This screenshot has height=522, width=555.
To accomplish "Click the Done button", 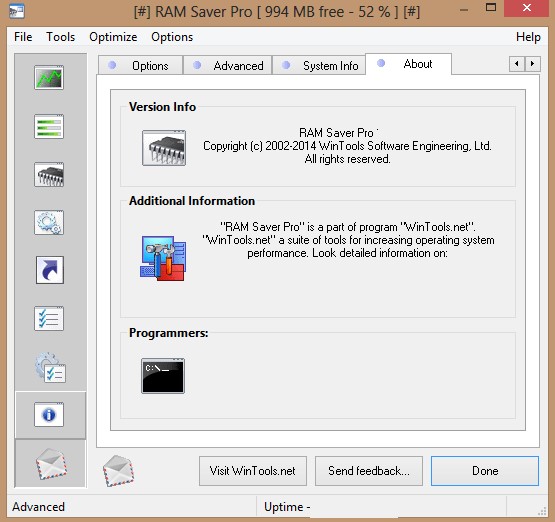I will click(485, 471).
